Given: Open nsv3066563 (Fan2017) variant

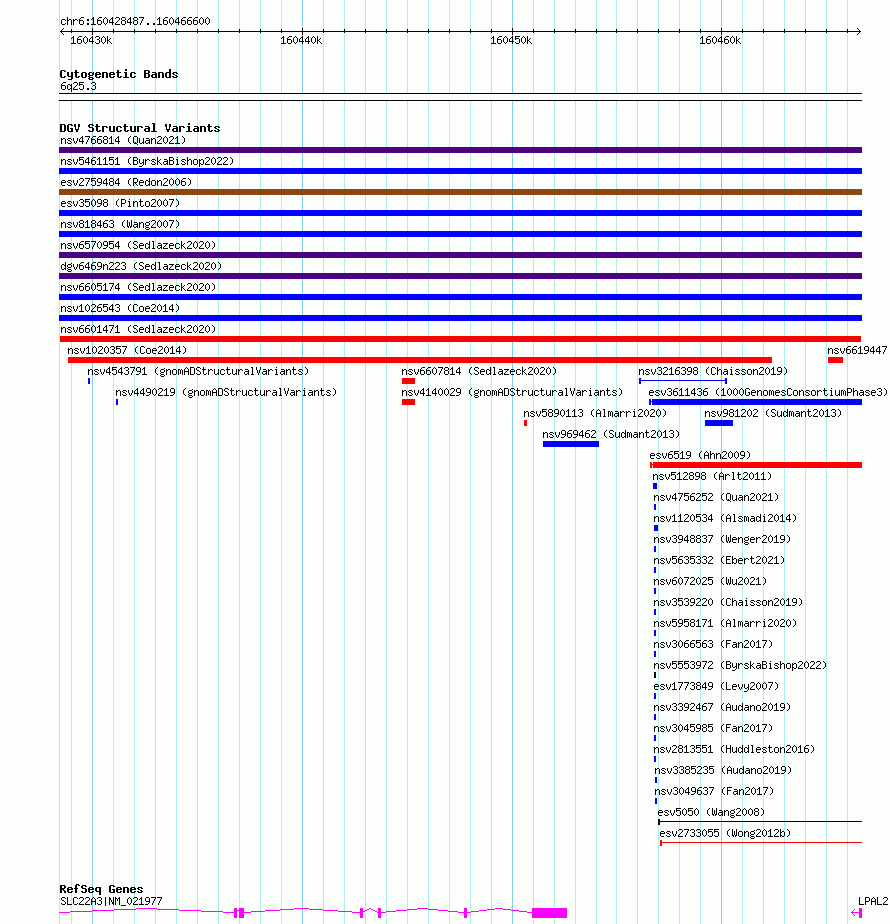Looking at the screenshot, I should point(713,644).
